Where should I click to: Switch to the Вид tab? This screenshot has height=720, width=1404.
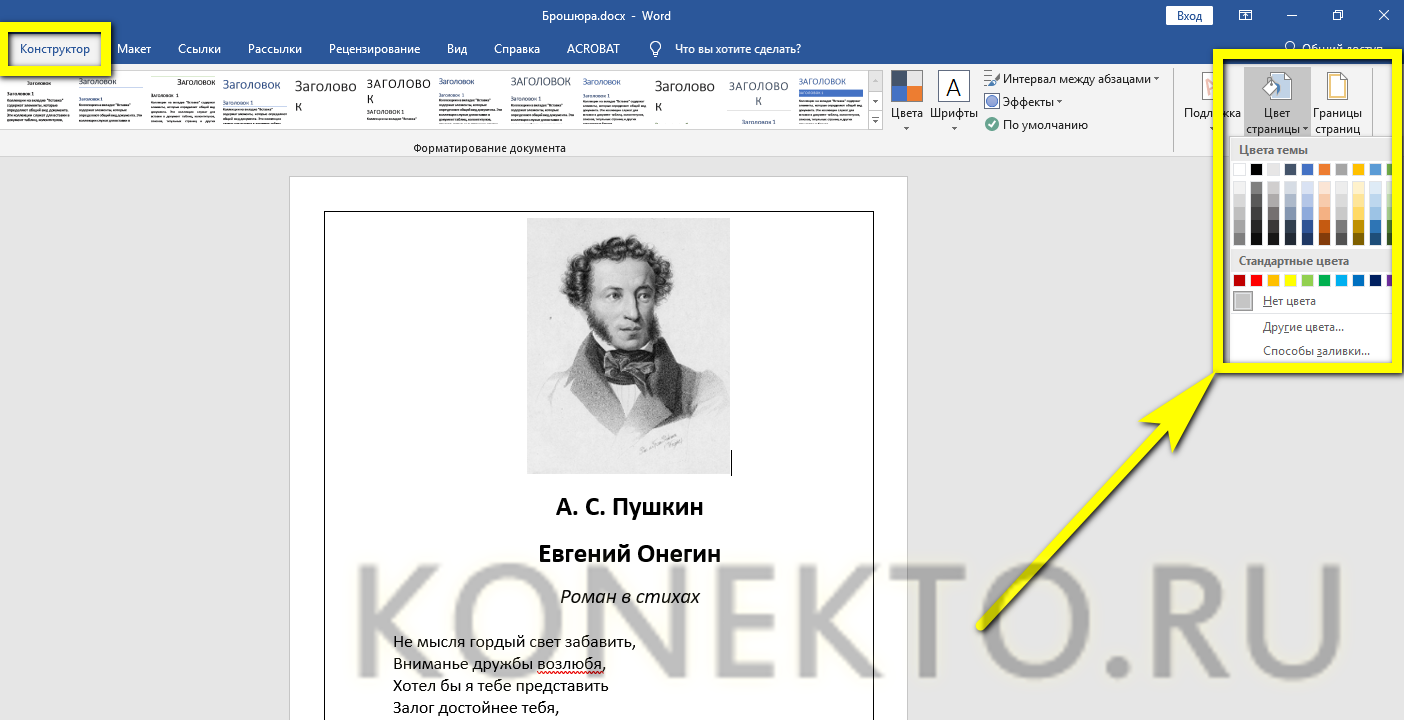pos(457,49)
